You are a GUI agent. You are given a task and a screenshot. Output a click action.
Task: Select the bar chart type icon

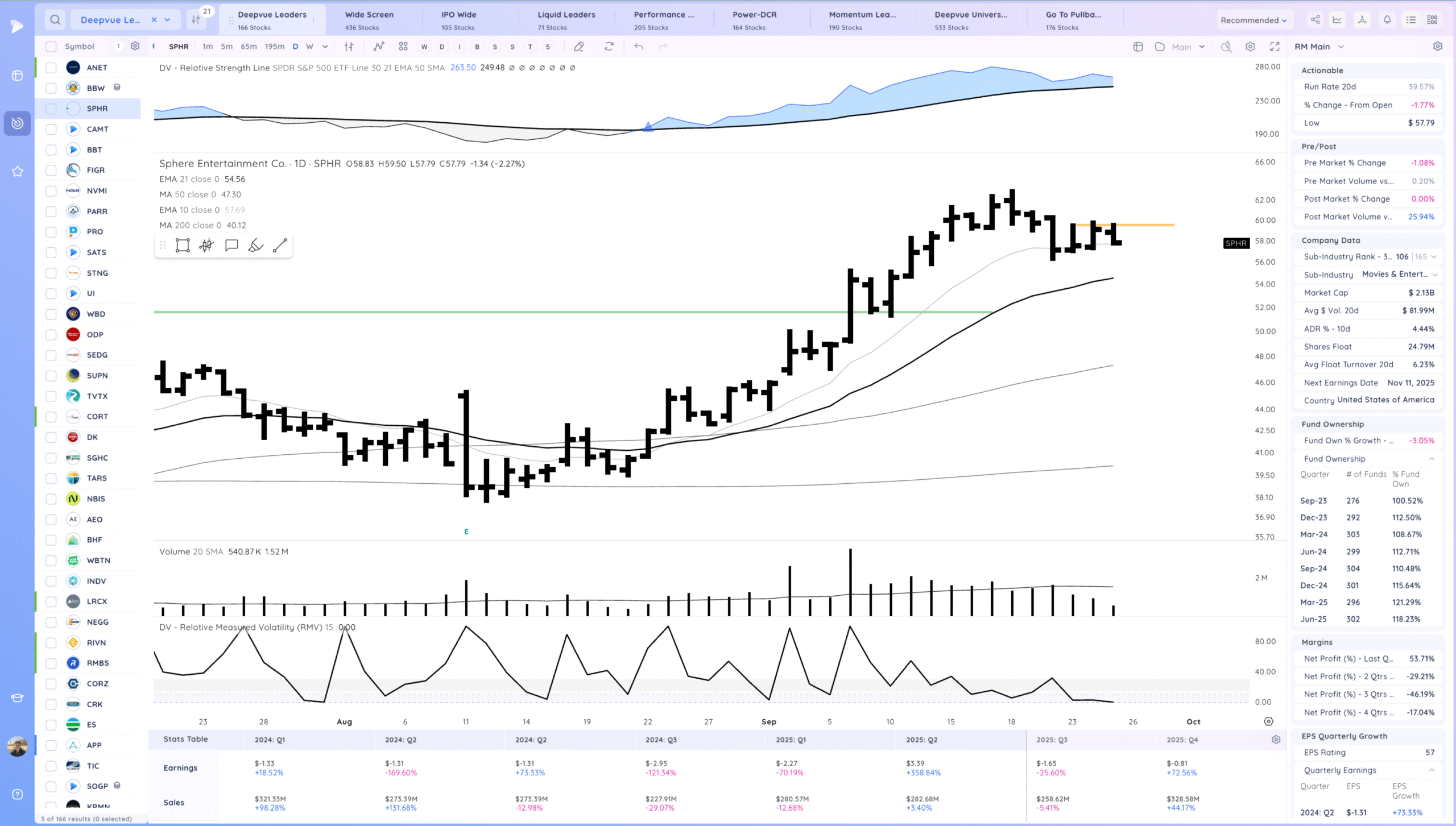pyautogui.click(x=349, y=47)
